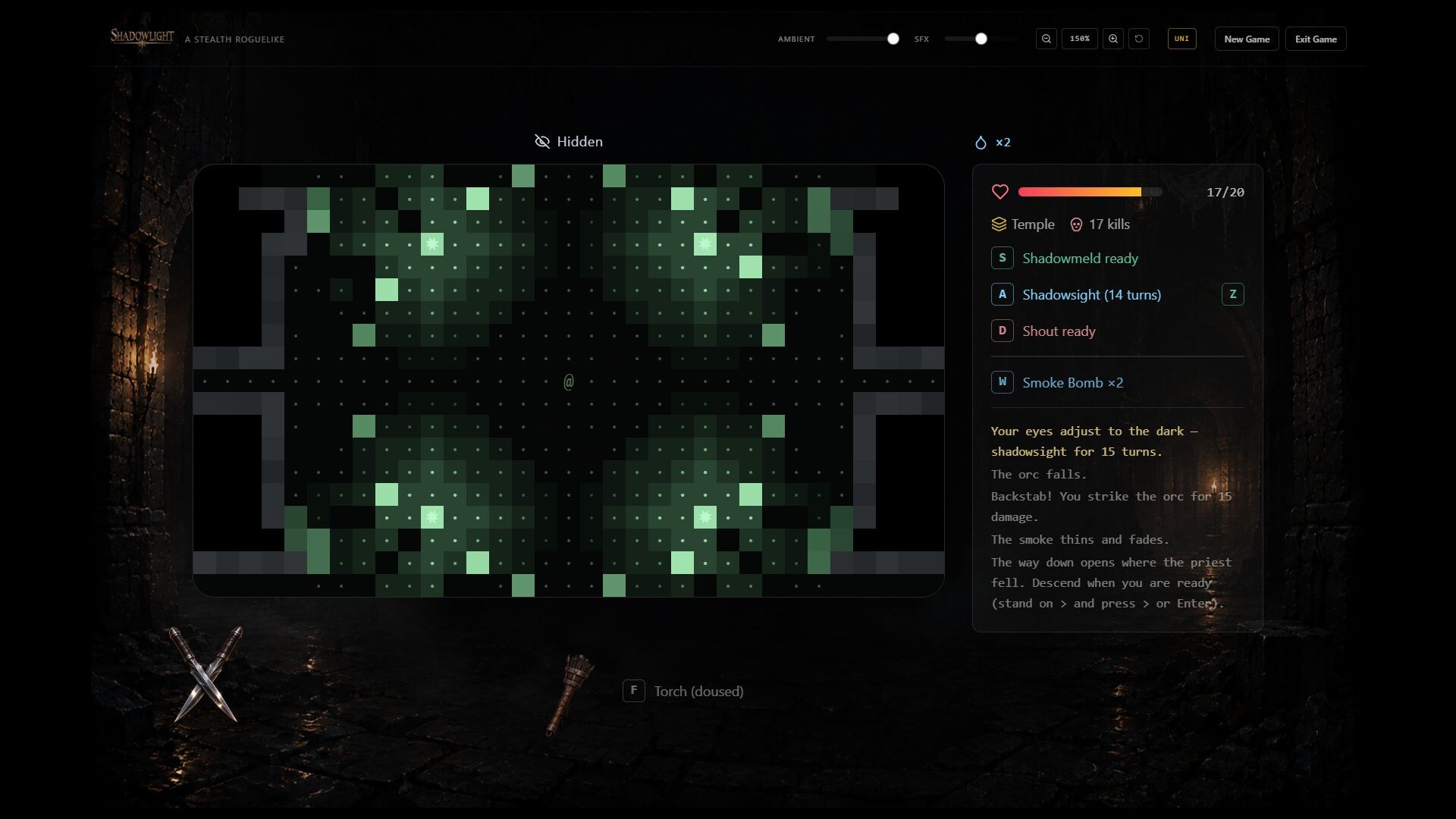Throw Smoke Bomb via the W key badge
The height and width of the screenshot is (819, 1456).
(1003, 382)
